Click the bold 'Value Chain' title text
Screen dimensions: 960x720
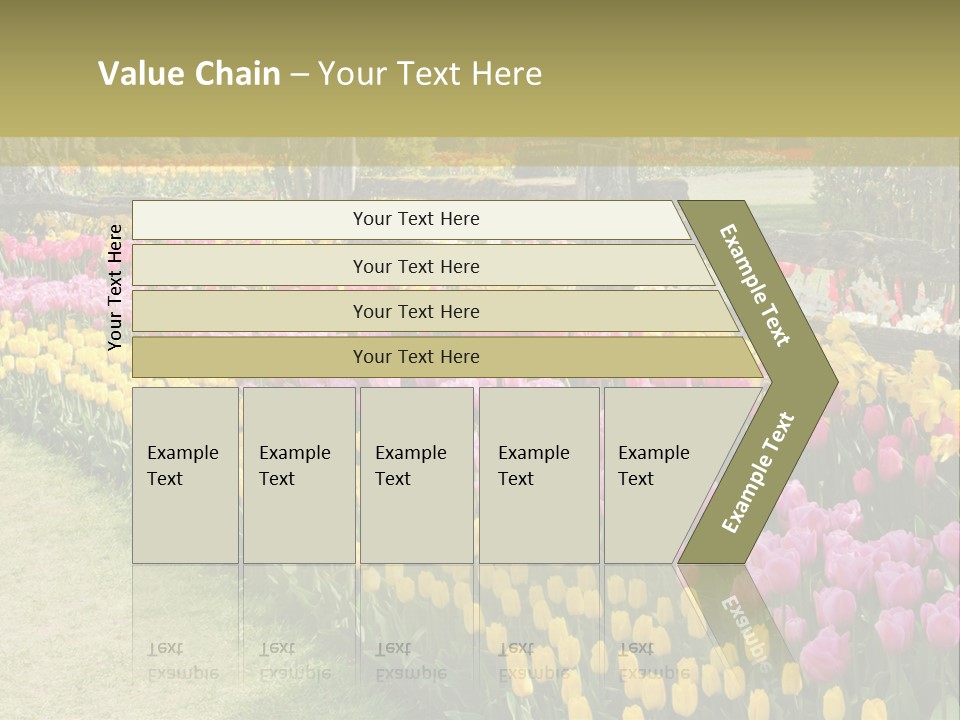(x=189, y=74)
